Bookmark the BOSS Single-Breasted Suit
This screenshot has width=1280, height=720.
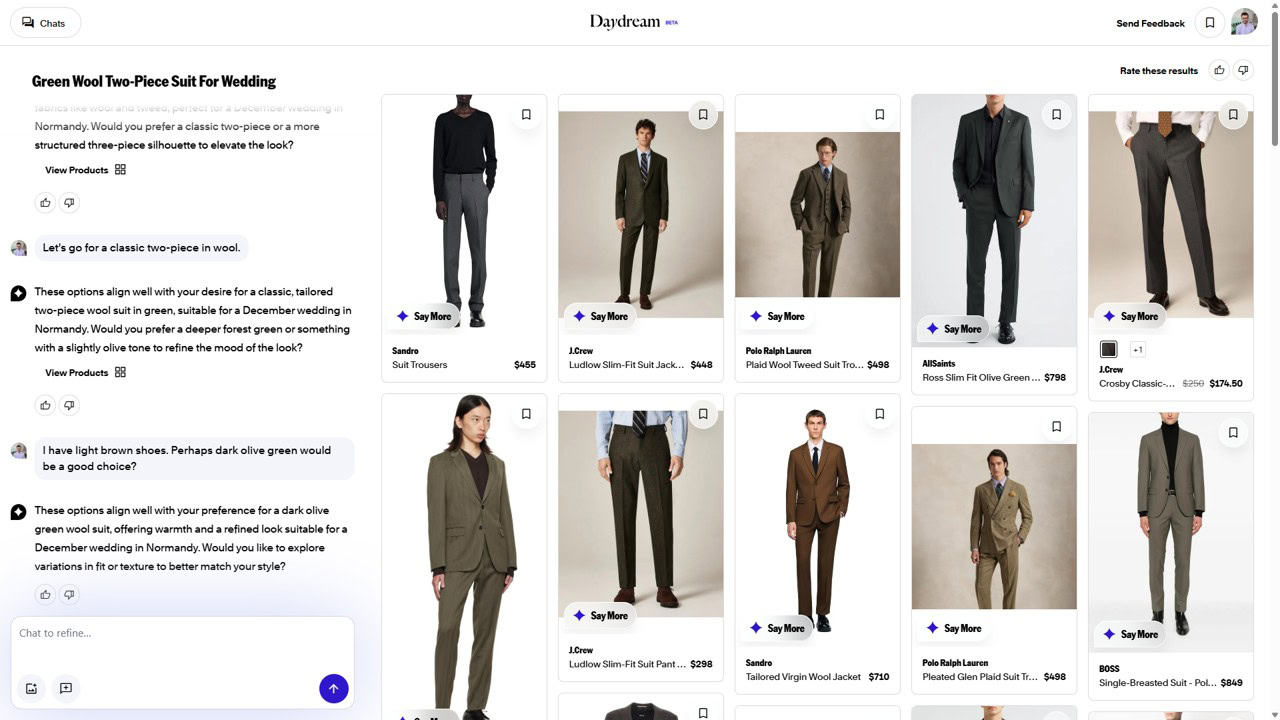1232,433
